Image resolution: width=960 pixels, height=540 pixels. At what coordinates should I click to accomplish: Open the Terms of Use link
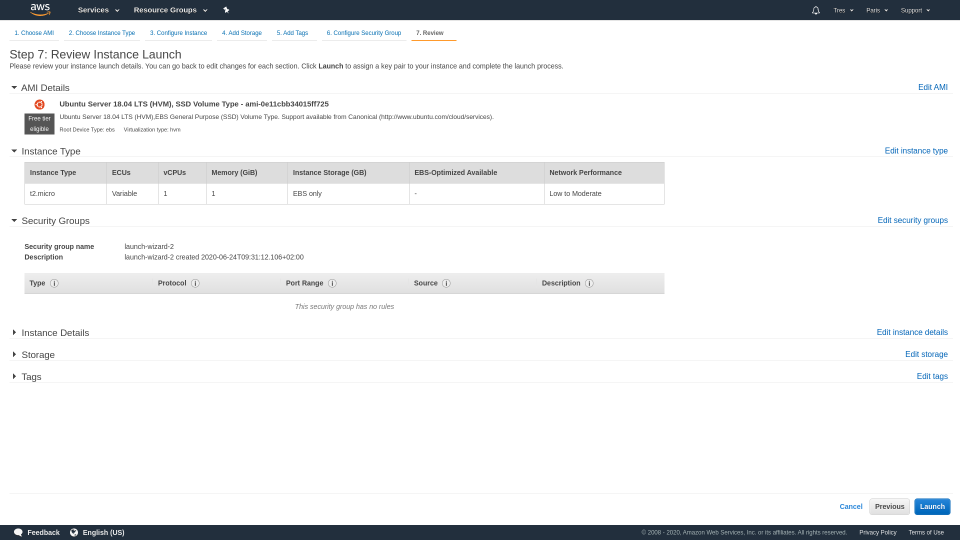926,533
